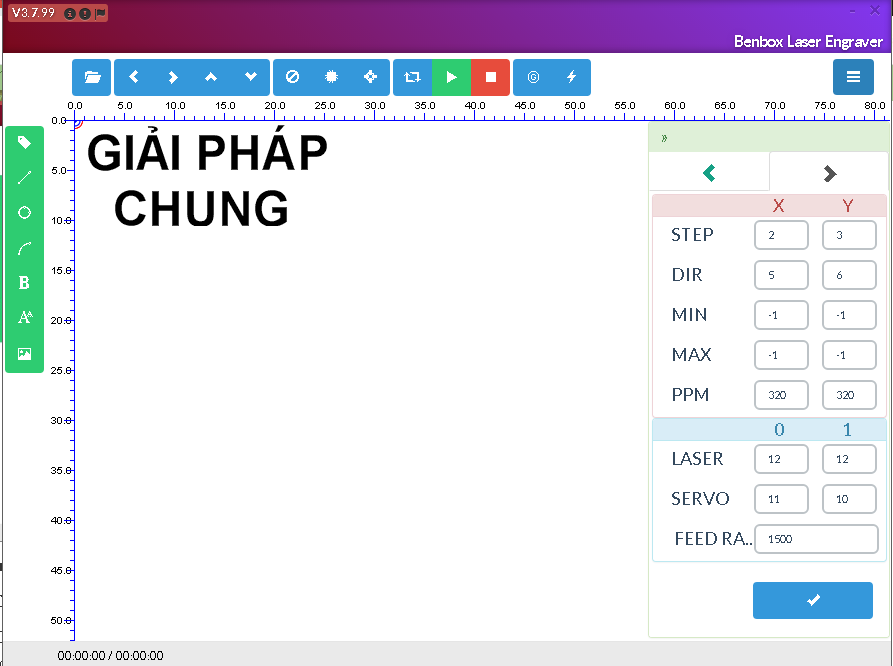
Task: Open the hamburger menu button
Action: [x=853, y=77]
